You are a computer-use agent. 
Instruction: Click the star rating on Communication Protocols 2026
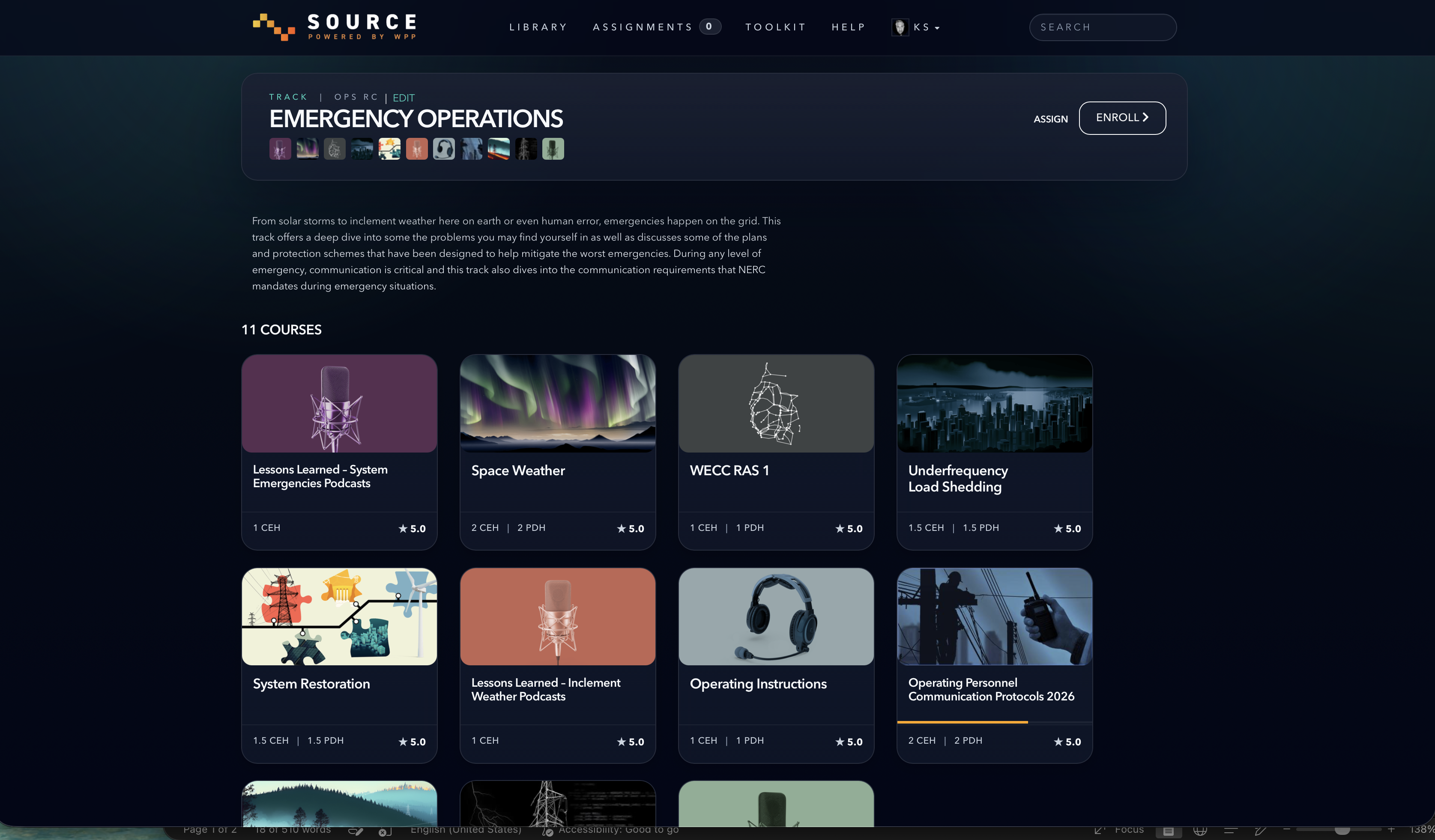(1067, 742)
